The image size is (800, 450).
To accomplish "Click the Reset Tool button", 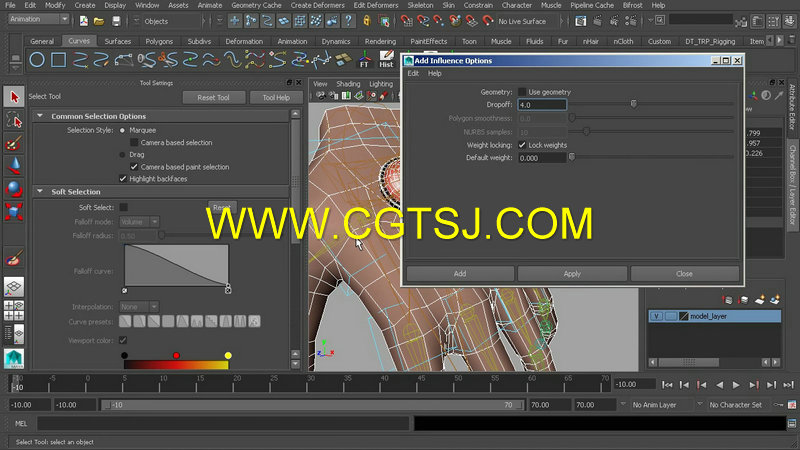I will (x=213, y=97).
